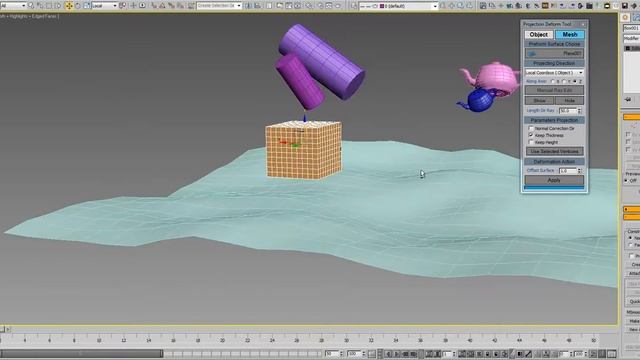Viewport: 640px width, 360px height.
Task: Toggle Window/Crossing selection mode
Action: point(58,6)
